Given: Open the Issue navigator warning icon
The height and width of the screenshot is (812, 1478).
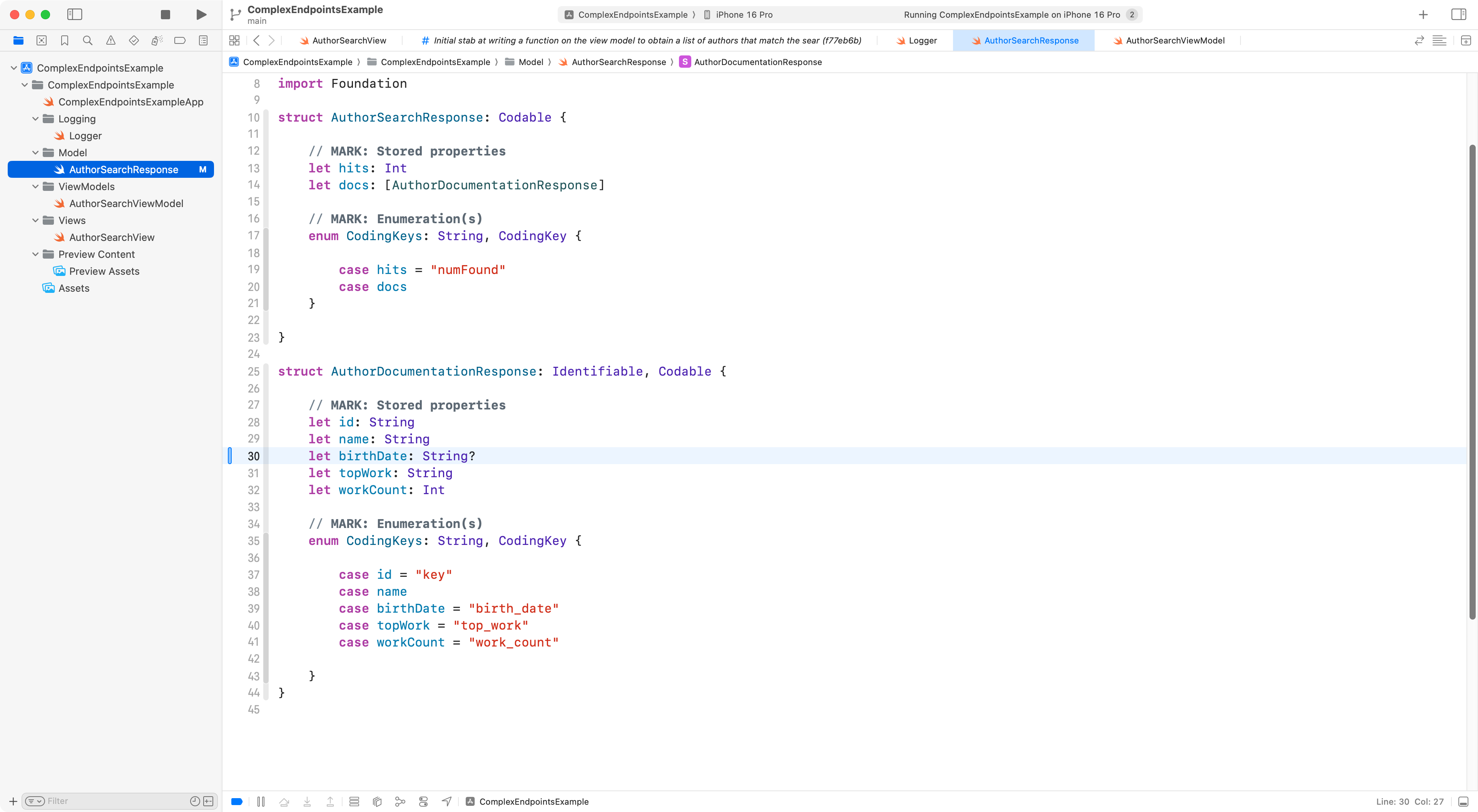Looking at the screenshot, I should click(111, 40).
